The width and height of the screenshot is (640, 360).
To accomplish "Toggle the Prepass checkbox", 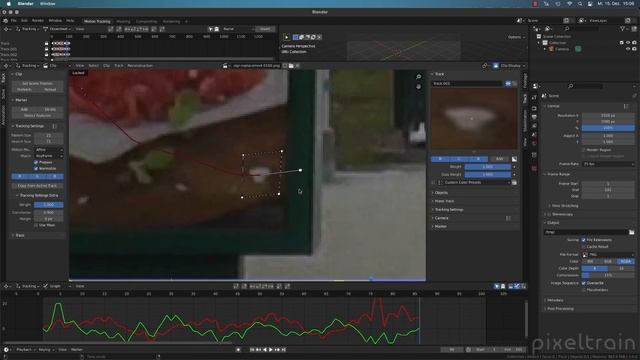I will point(36,162).
